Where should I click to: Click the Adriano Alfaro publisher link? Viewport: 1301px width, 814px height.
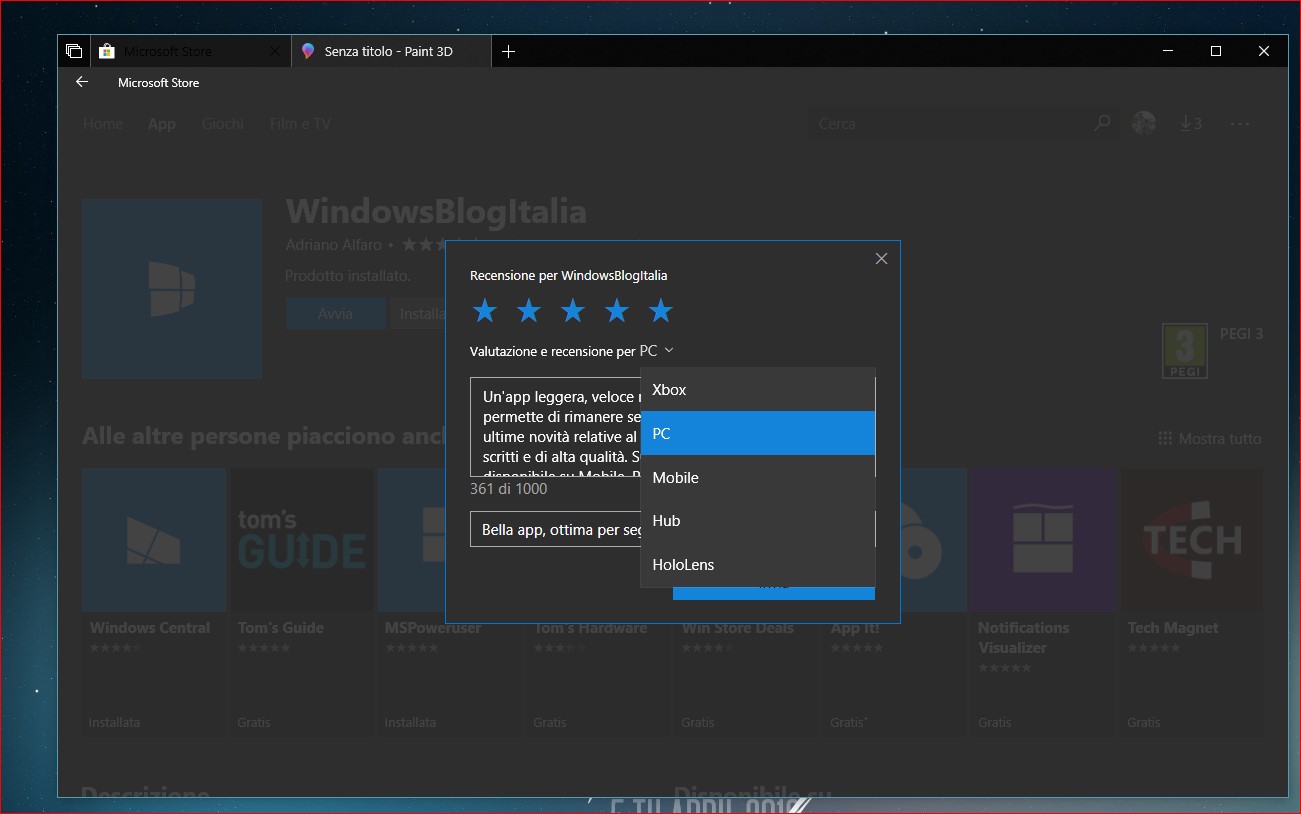coord(334,244)
